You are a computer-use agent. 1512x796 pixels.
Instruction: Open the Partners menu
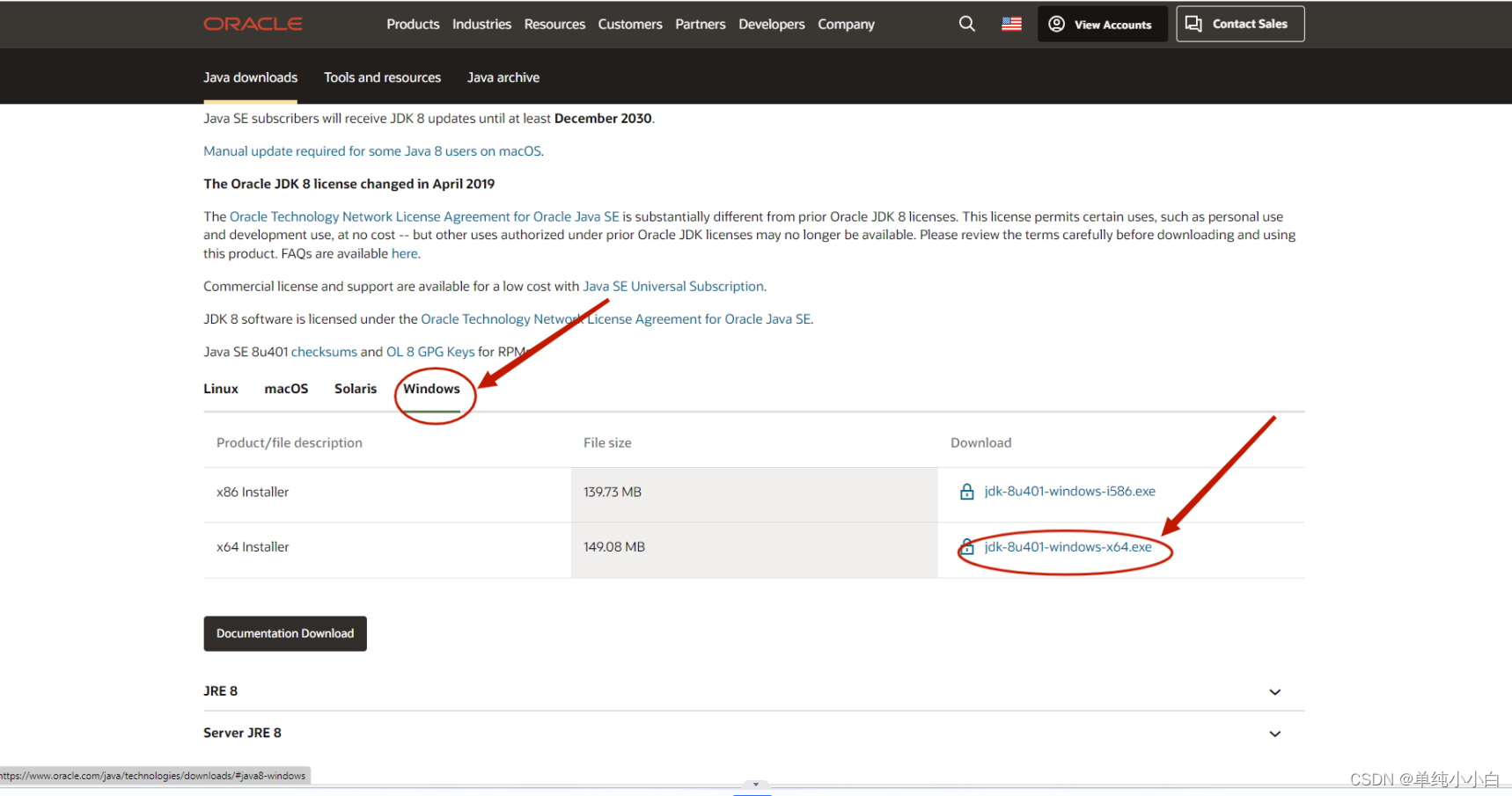tap(701, 24)
